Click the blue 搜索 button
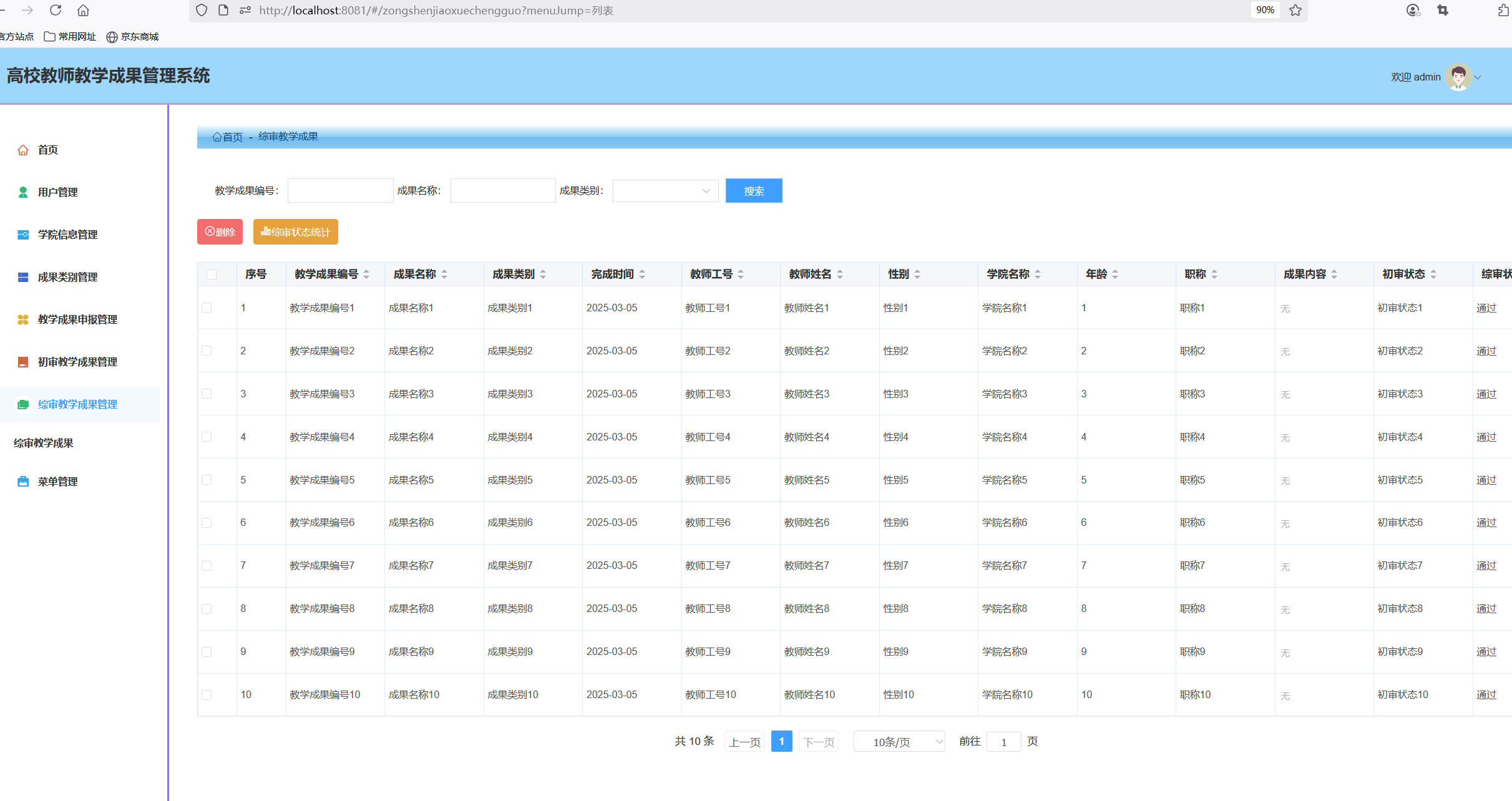This screenshot has width=1512, height=801. click(x=753, y=191)
